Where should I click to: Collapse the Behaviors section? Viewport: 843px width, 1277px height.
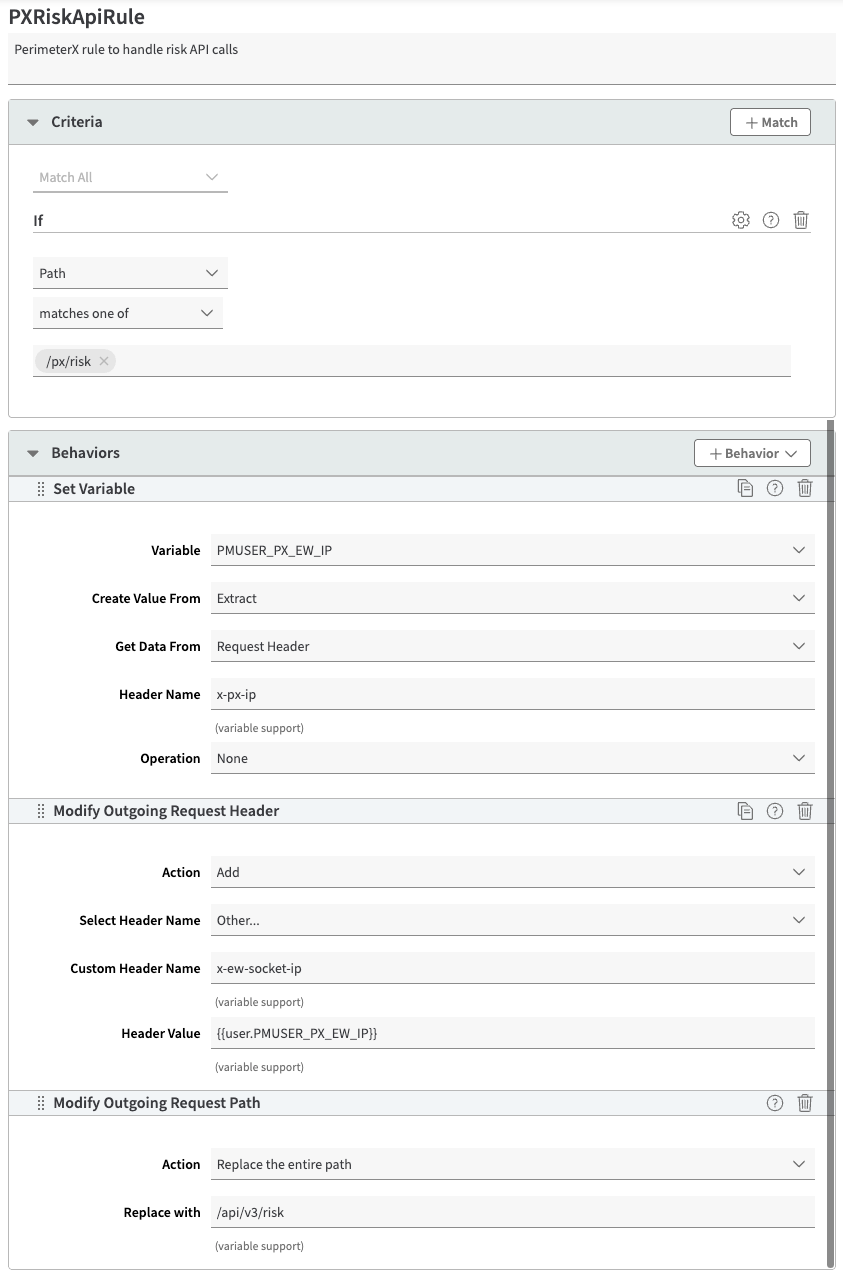(x=33, y=453)
